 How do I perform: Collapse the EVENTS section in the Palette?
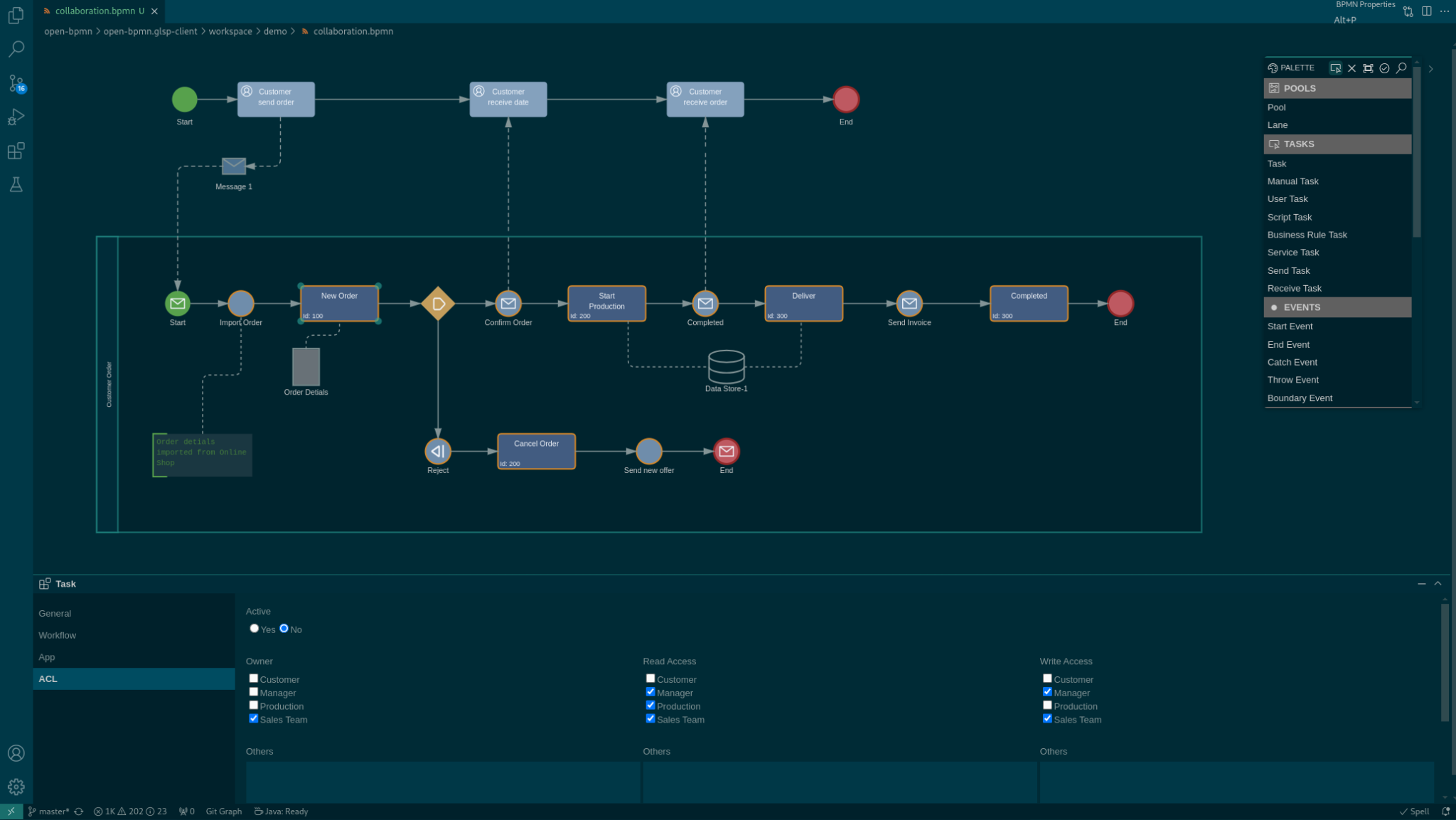click(x=1337, y=307)
